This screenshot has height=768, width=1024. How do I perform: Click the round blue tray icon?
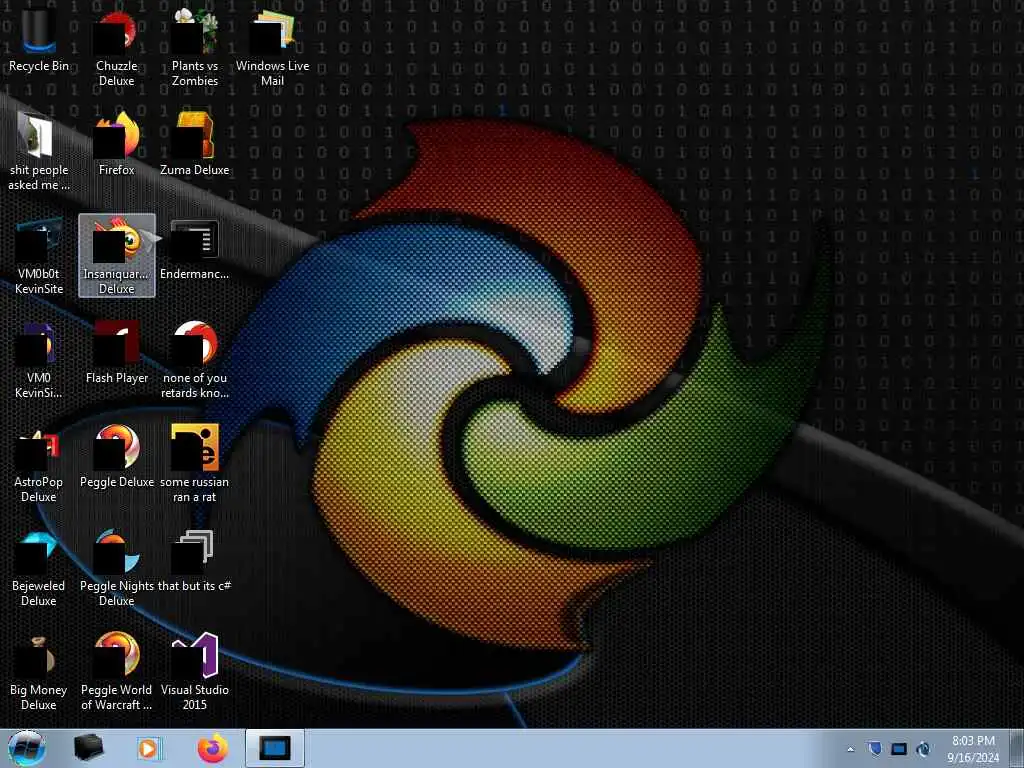pyautogui.click(x=923, y=749)
